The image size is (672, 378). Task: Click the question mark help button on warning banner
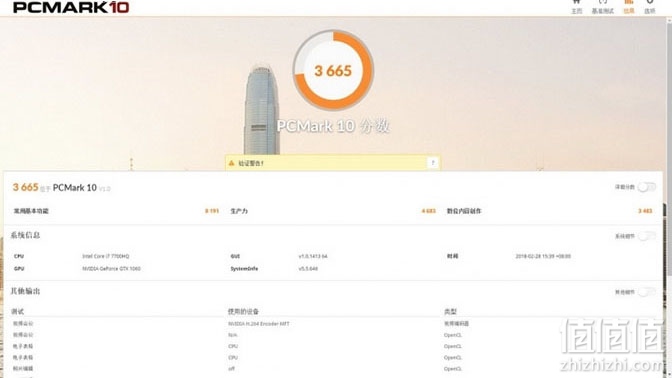click(x=433, y=163)
